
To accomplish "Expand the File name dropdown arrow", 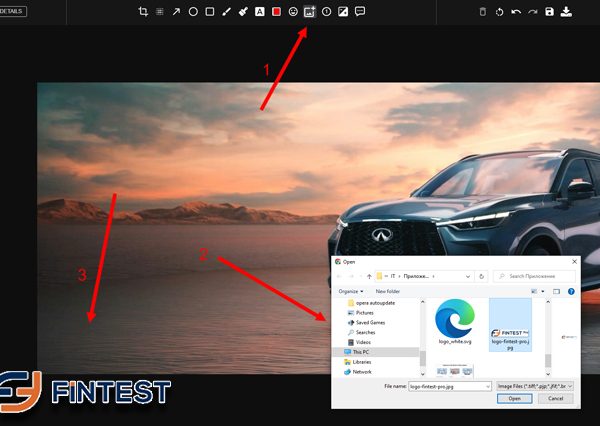I will [487, 384].
